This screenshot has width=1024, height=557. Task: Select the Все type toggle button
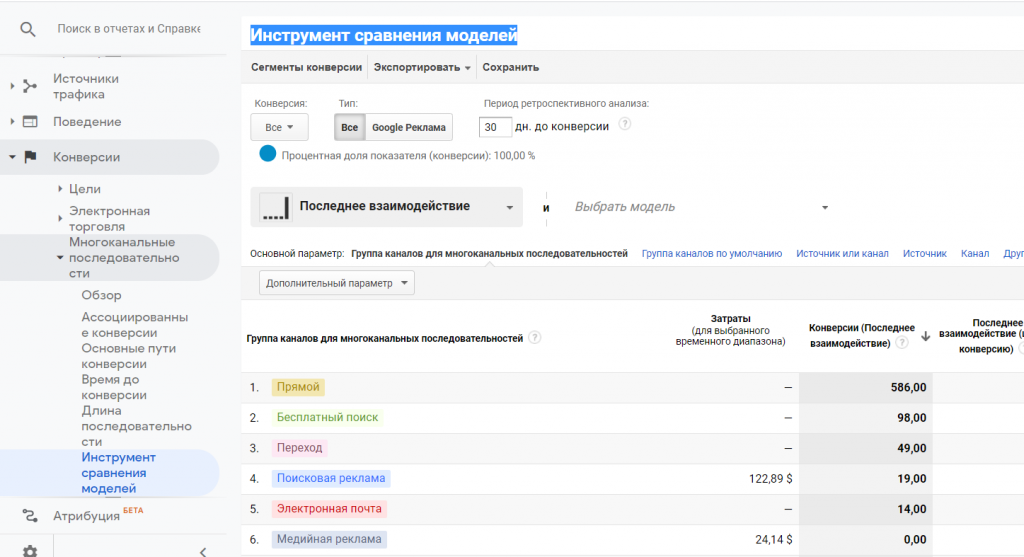click(349, 128)
